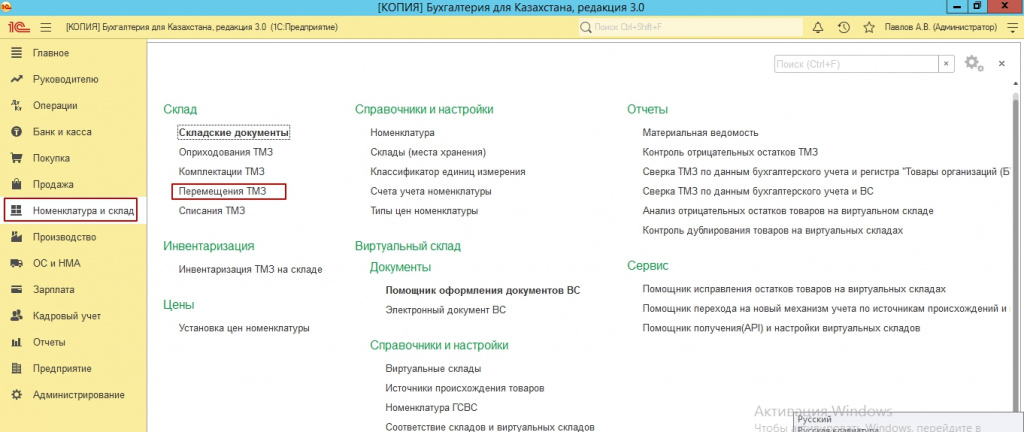Click user name Павлов А.В. (Администратор)
Image resolution: width=1024 pixels, height=432 pixels.
[x=941, y=27]
